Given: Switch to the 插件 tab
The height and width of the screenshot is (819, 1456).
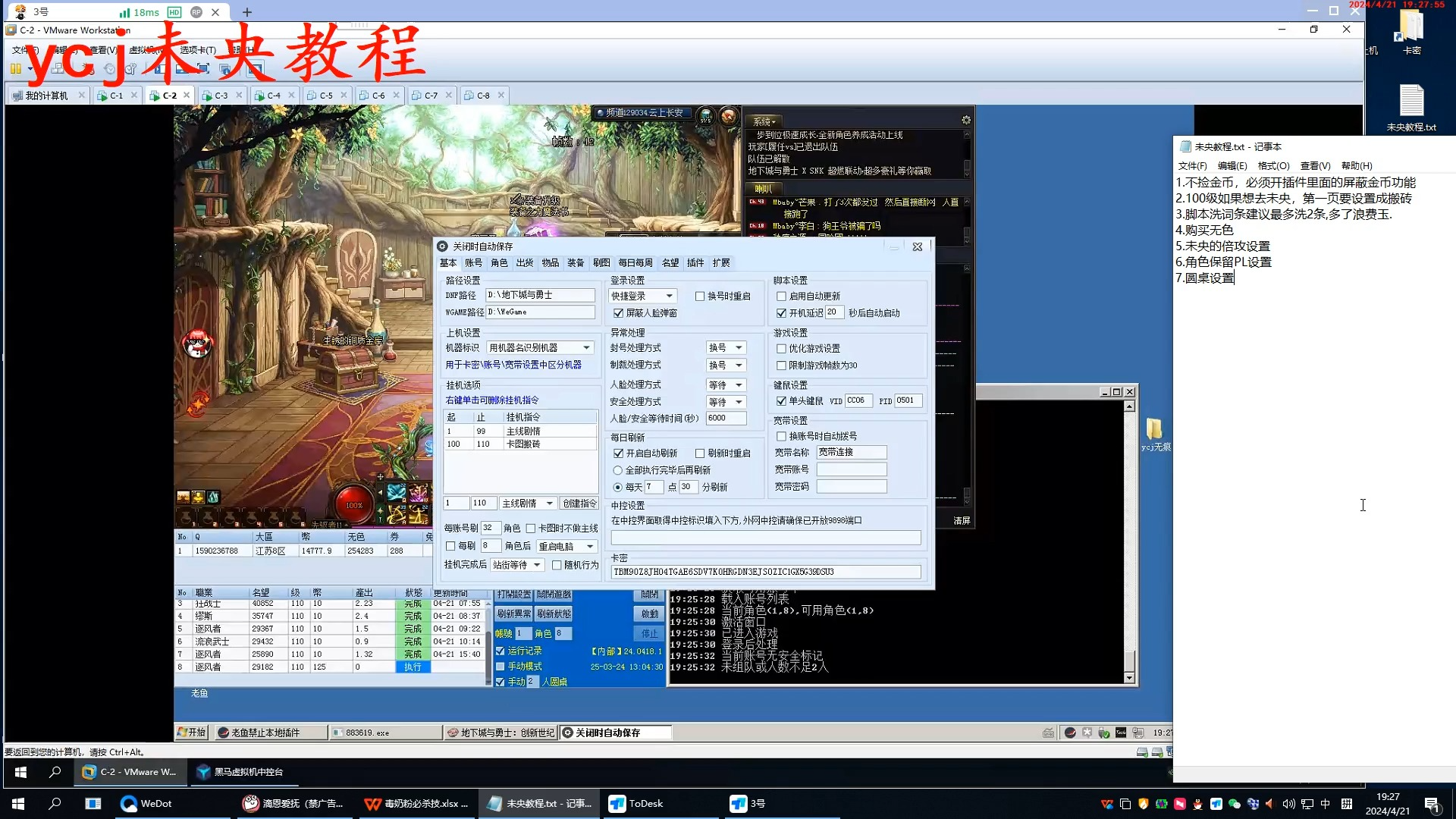Looking at the screenshot, I should [695, 263].
